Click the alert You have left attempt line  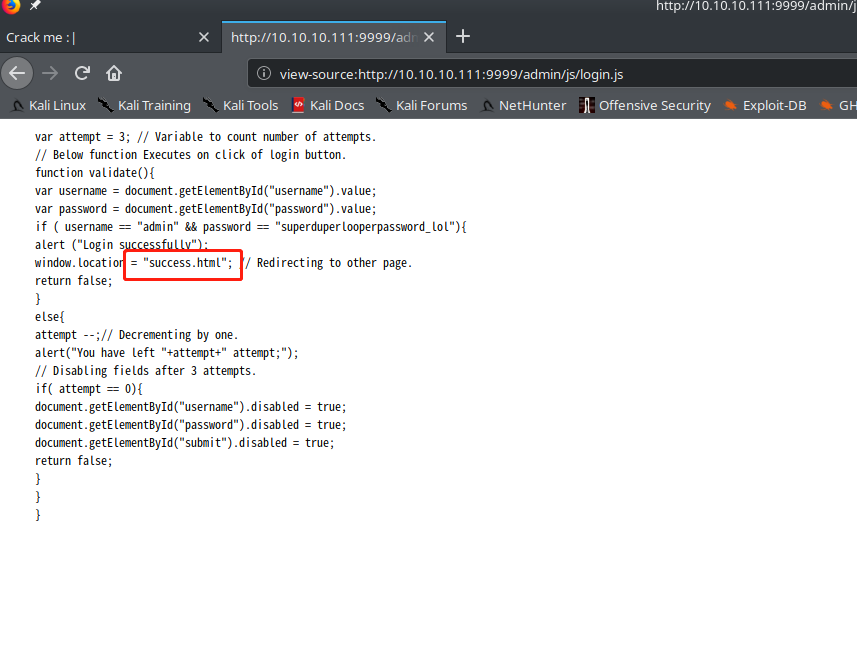tap(167, 353)
